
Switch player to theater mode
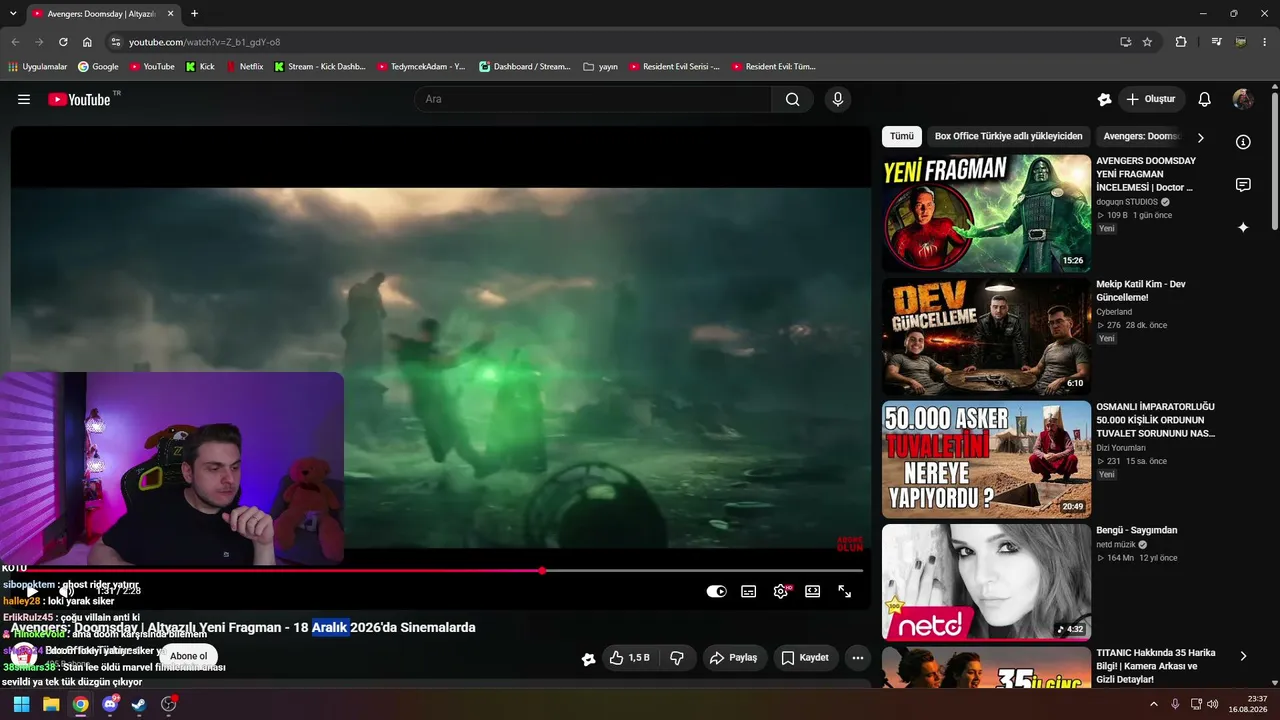click(813, 591)
